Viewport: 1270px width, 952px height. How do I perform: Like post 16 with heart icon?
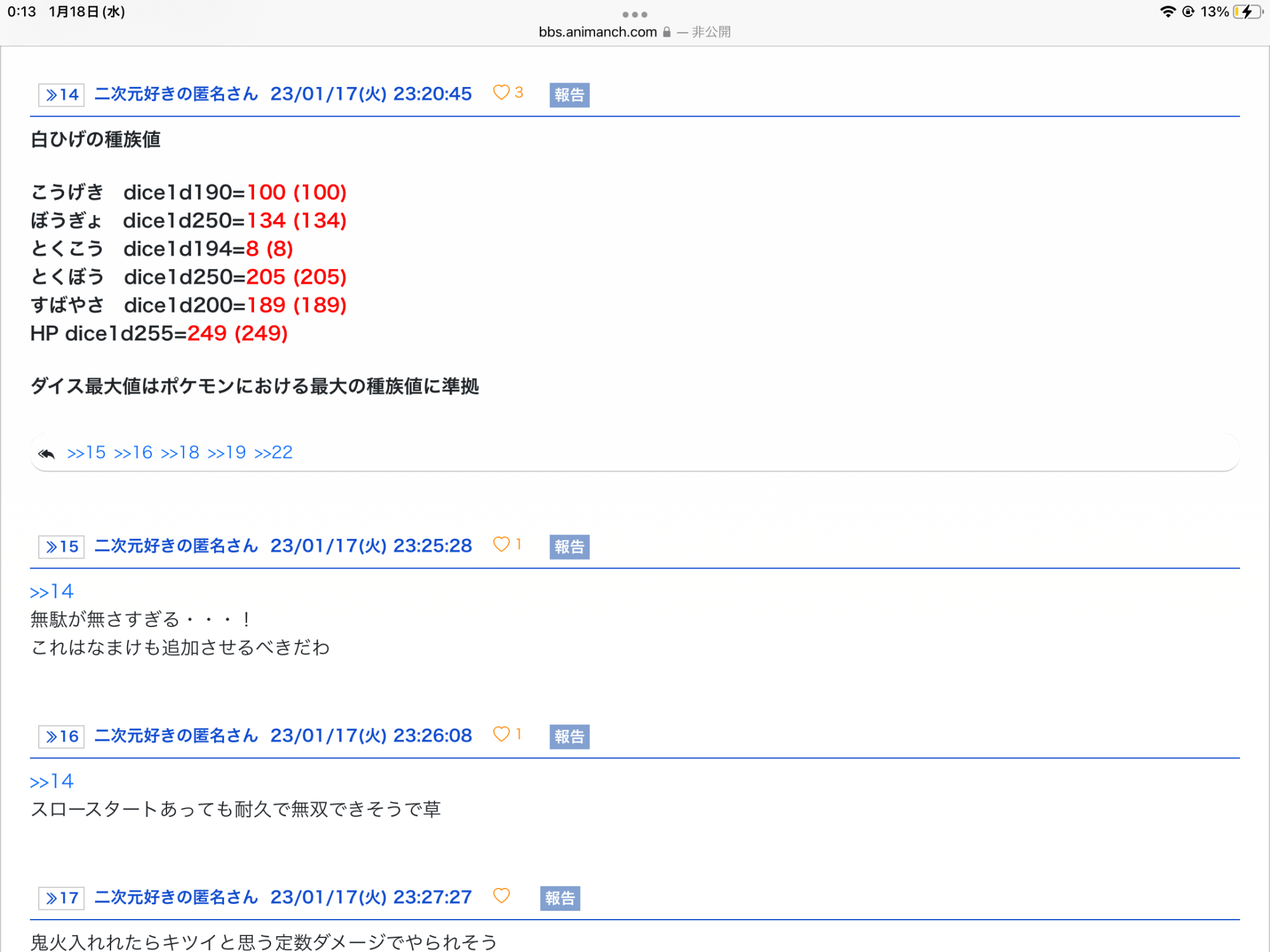(x=502, y=734)
